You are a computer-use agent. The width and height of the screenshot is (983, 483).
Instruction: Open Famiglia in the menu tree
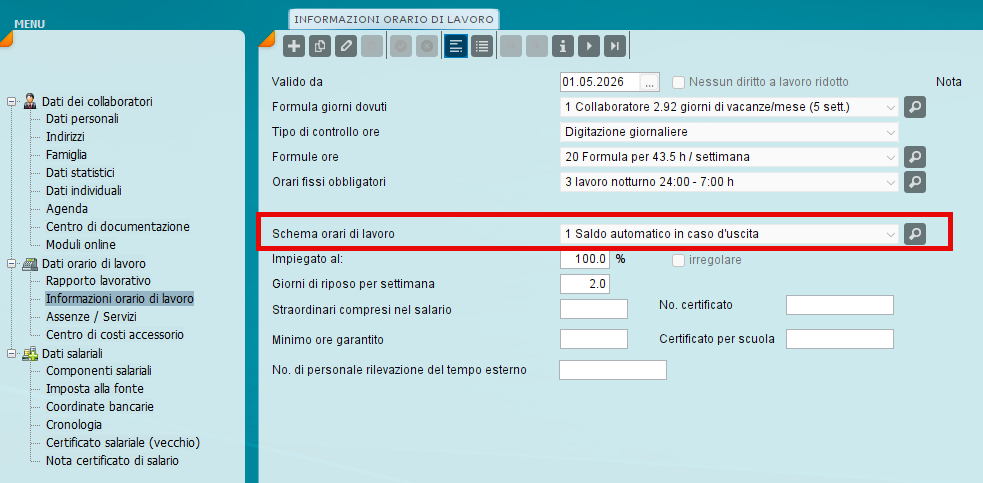click(66, 155)
